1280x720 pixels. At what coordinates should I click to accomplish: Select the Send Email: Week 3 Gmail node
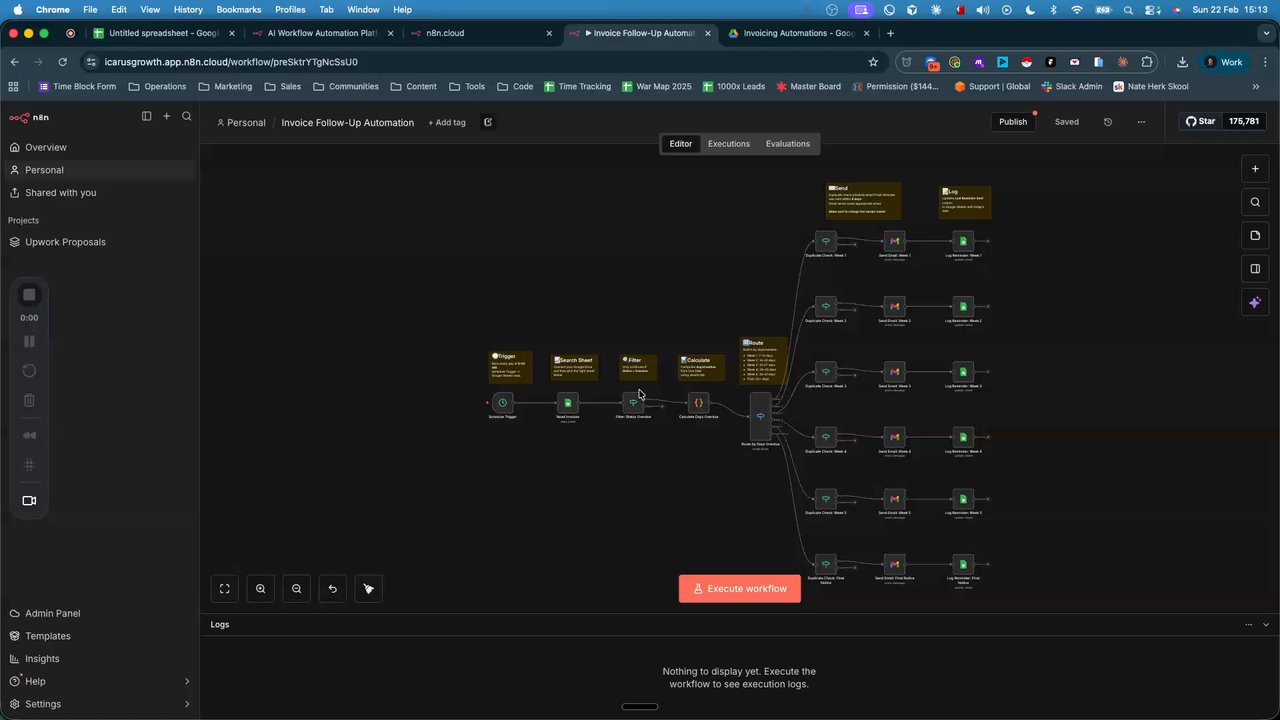pos(894,372)
